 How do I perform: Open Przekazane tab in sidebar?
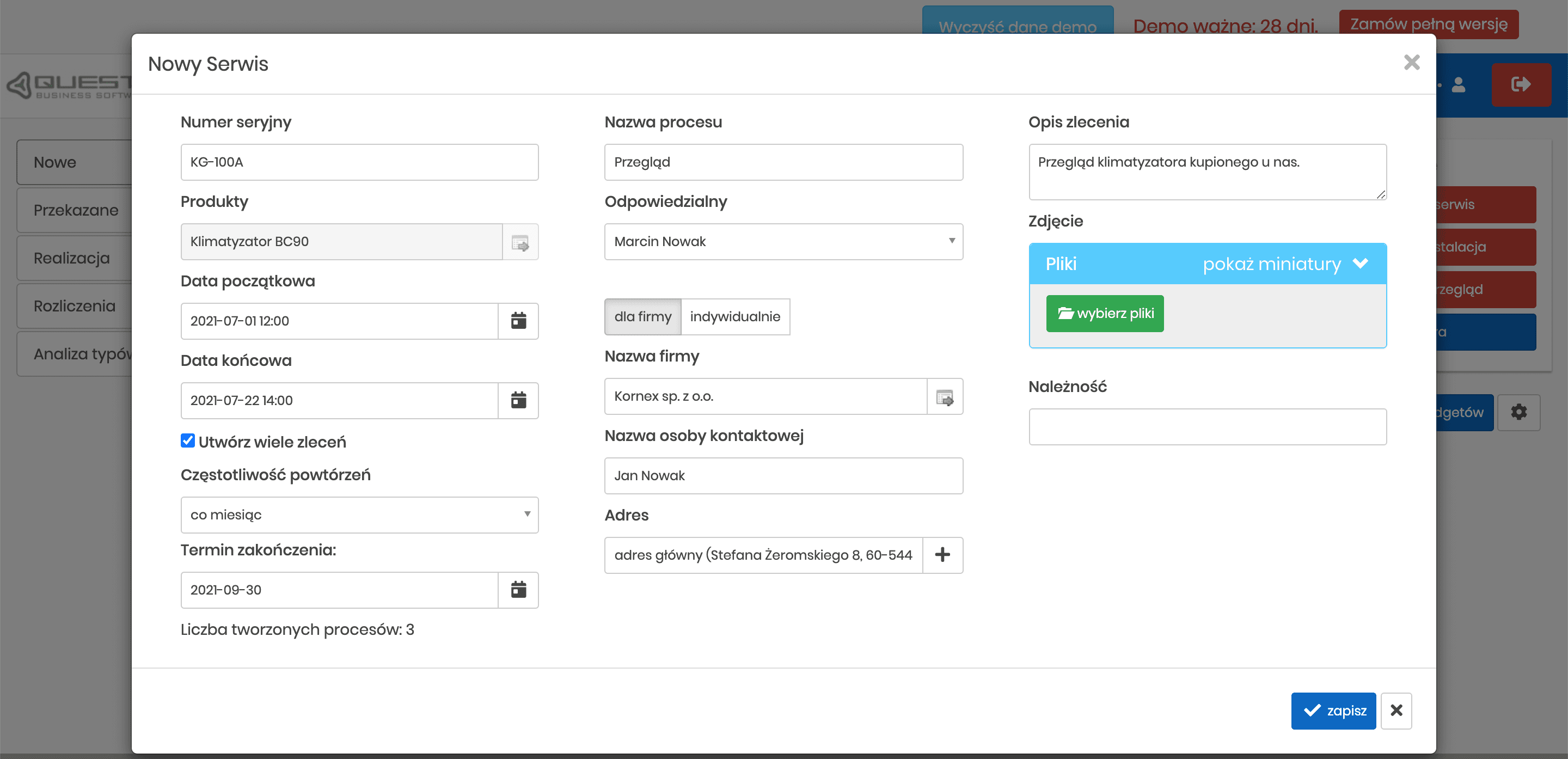click(74, 210)
